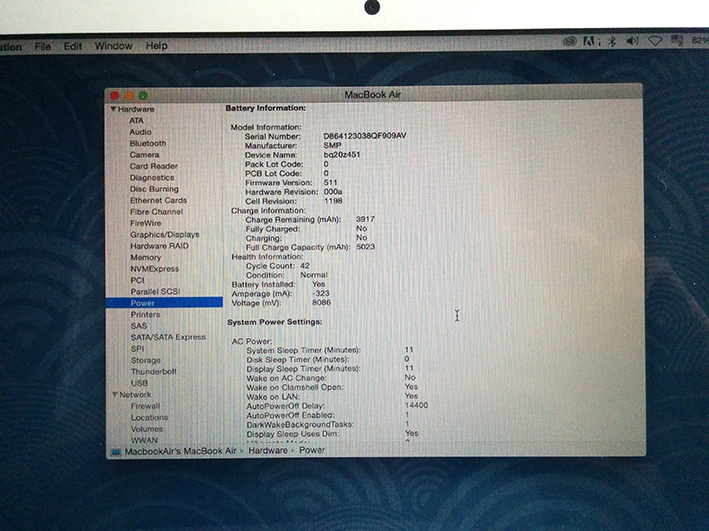Click the Full Charge Capacity value 5023
Screen dimensions: 709x531
tap(366, 247)
